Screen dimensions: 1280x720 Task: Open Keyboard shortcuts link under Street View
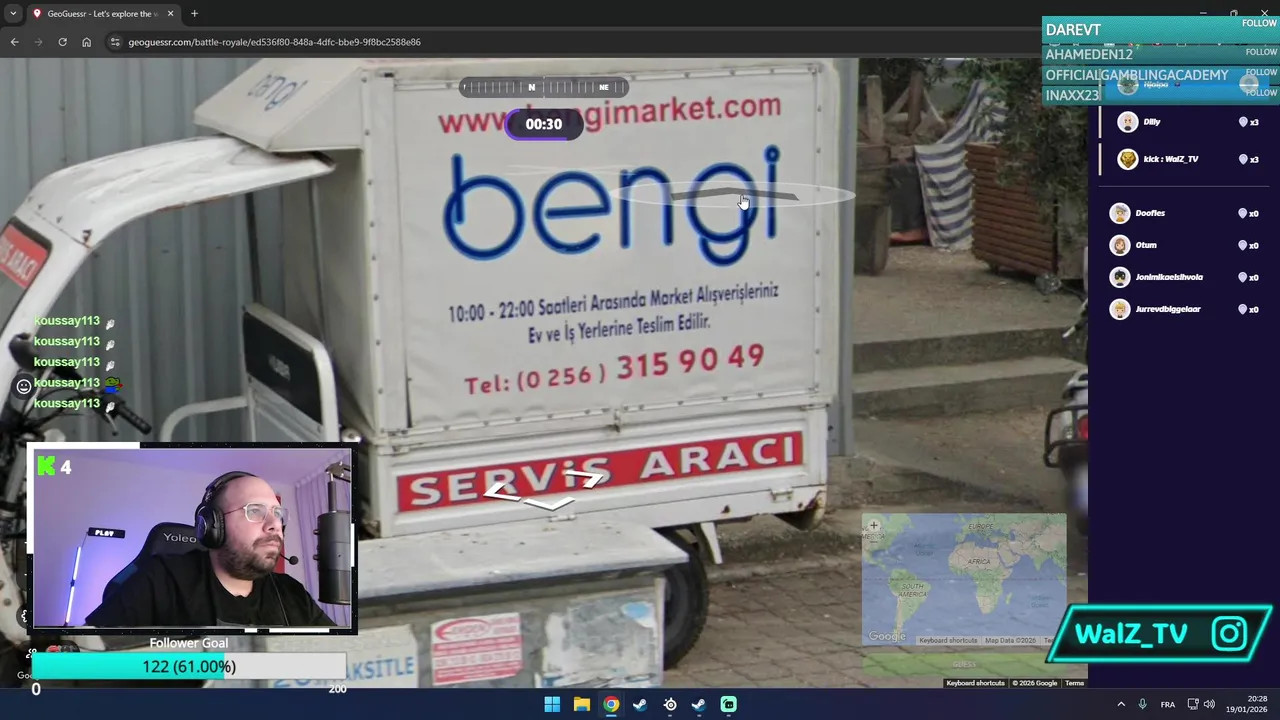(x=975, y=683)
